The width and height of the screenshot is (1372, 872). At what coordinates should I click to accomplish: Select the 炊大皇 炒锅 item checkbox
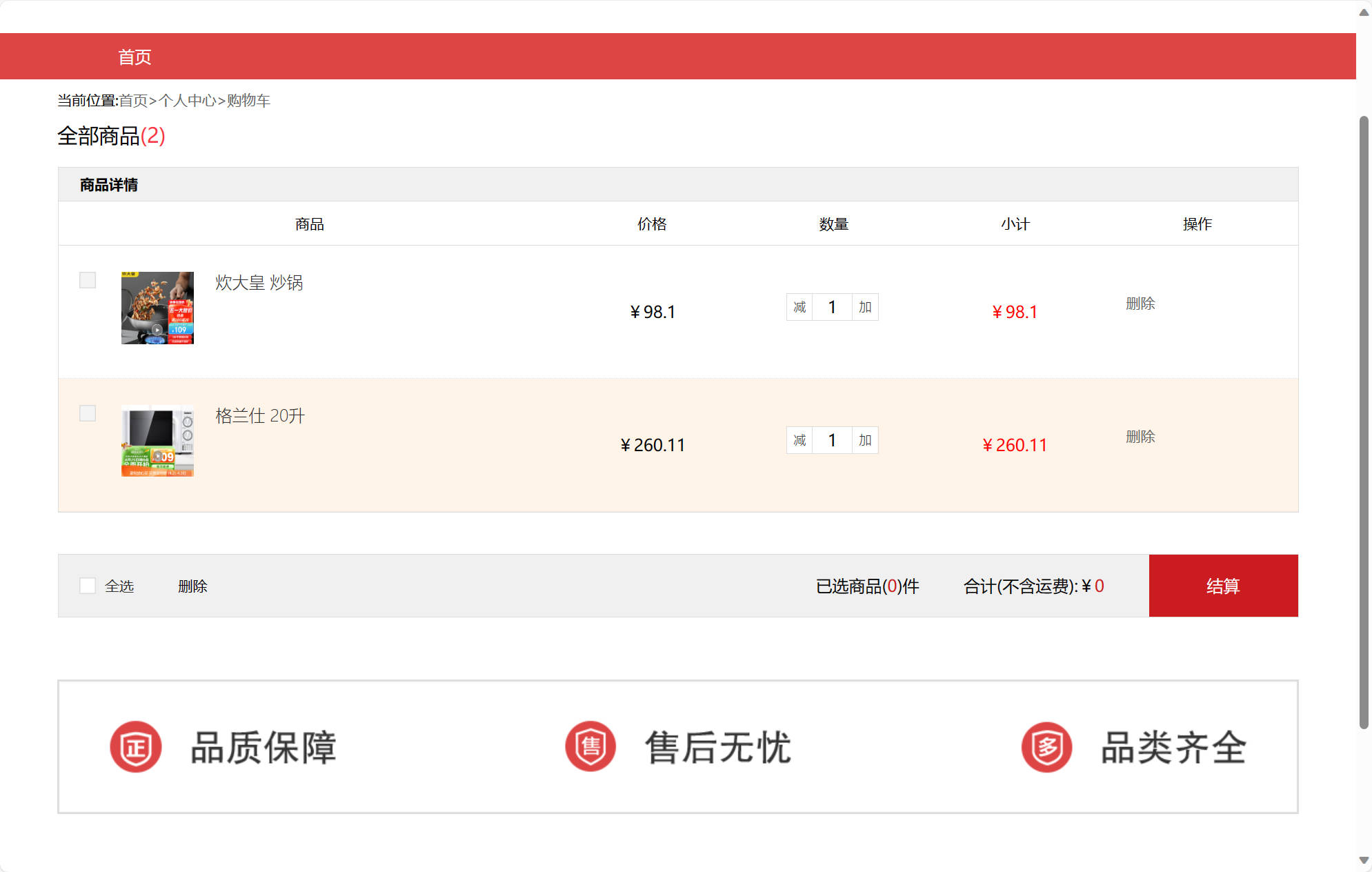tap(88, 280)
